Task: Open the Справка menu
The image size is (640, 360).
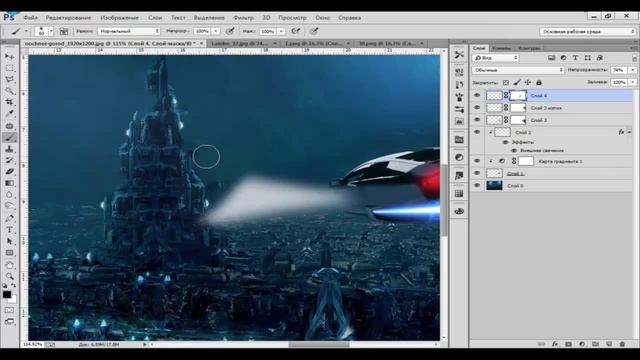Action: point(349,18)
